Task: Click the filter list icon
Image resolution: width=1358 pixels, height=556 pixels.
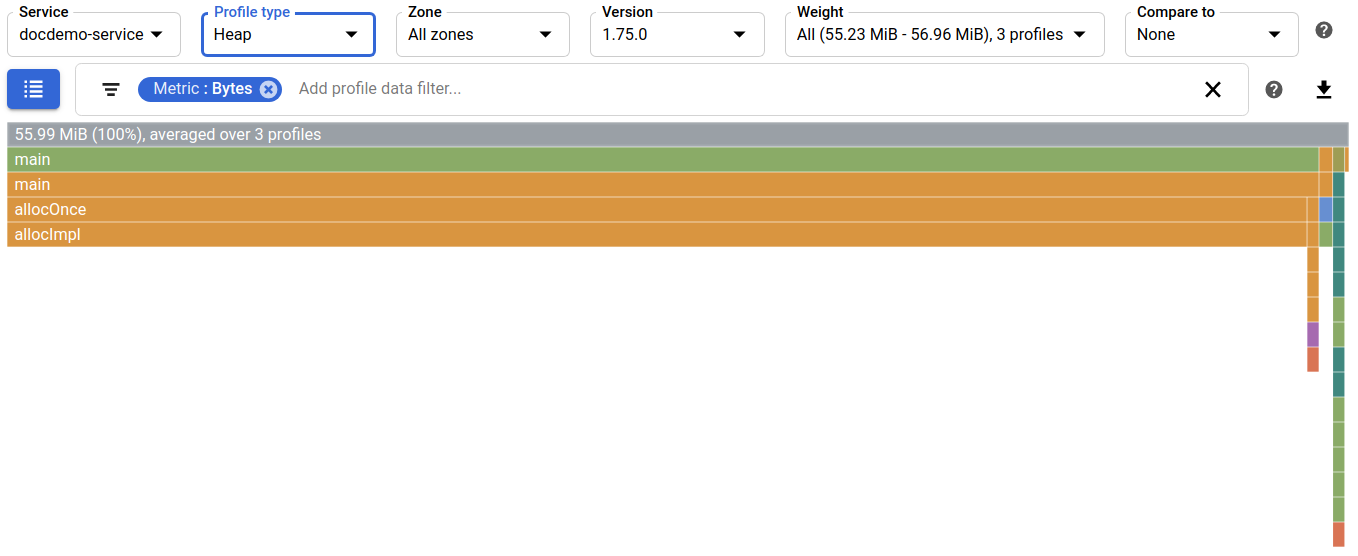Action: [111, 89]
